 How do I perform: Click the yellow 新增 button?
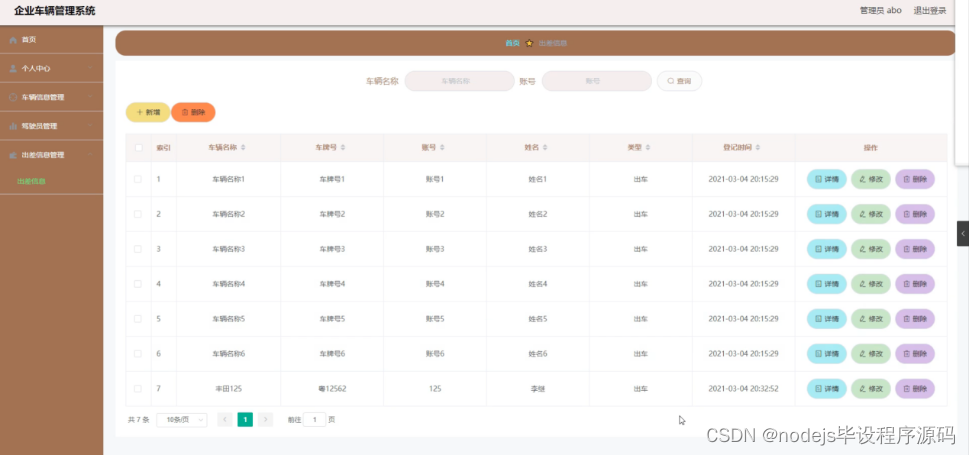[148, 113]
